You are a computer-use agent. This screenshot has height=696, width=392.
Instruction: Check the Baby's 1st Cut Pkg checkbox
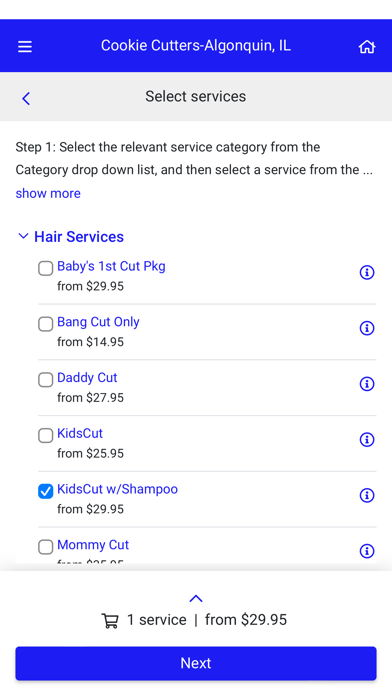point(45,268)
